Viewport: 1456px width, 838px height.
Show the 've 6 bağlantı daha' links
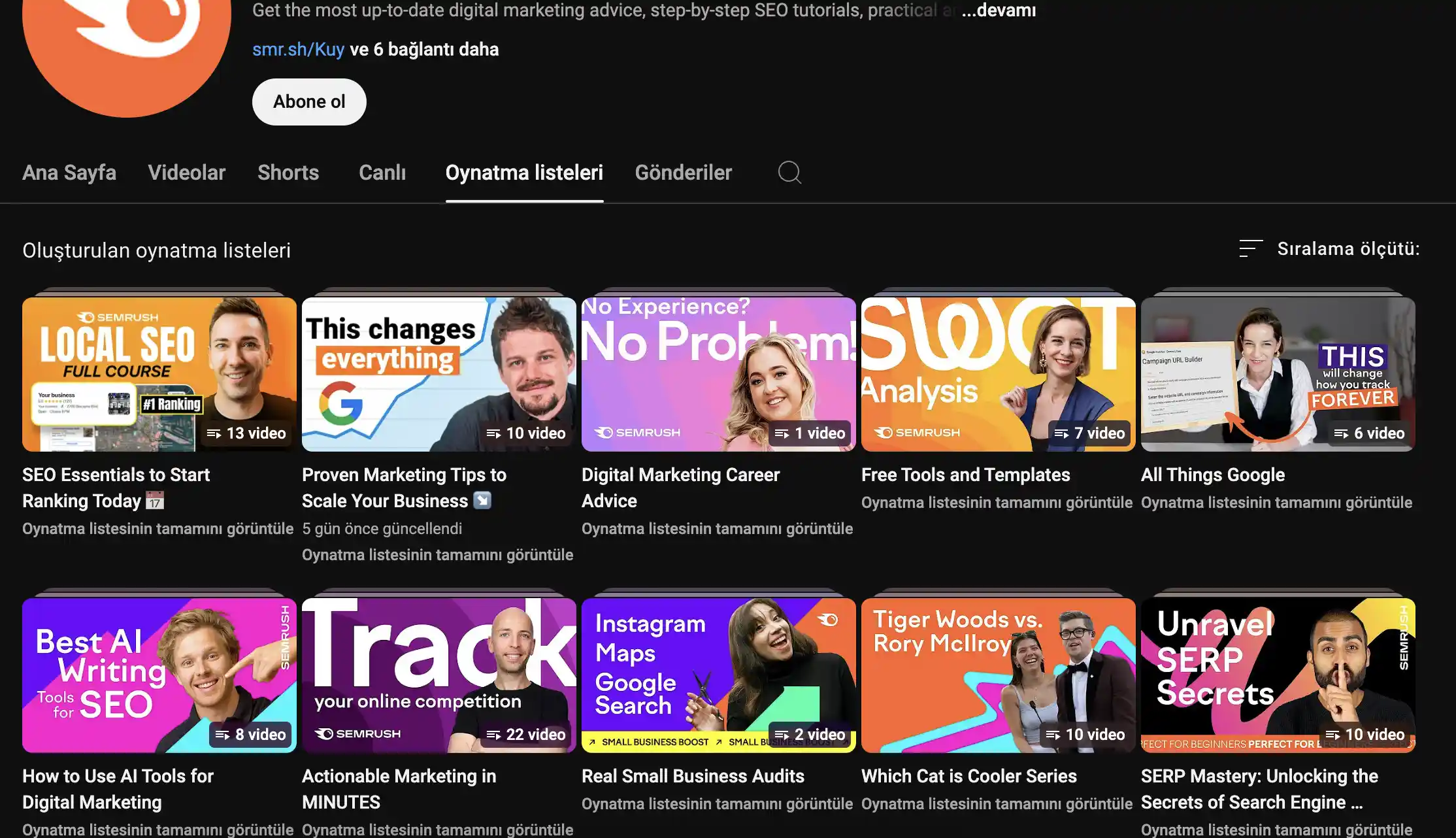click(424, 50)
